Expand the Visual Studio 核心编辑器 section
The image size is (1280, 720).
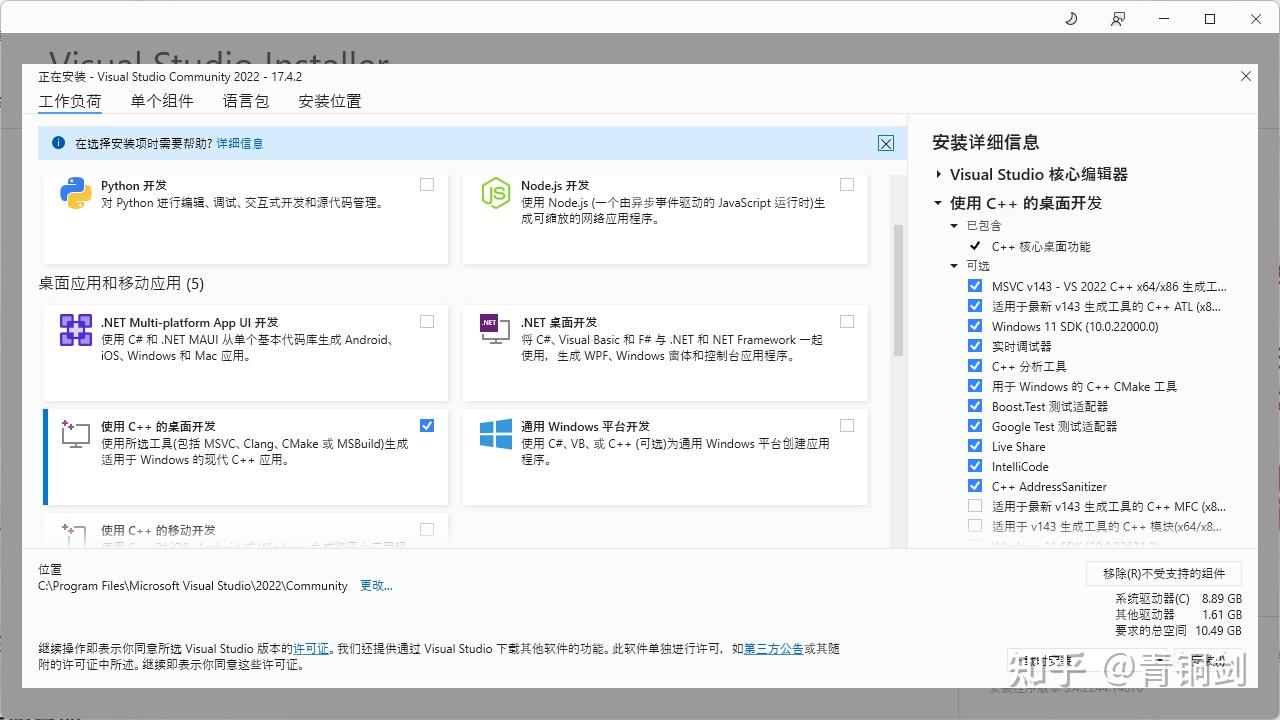click(x=938, y=174)
